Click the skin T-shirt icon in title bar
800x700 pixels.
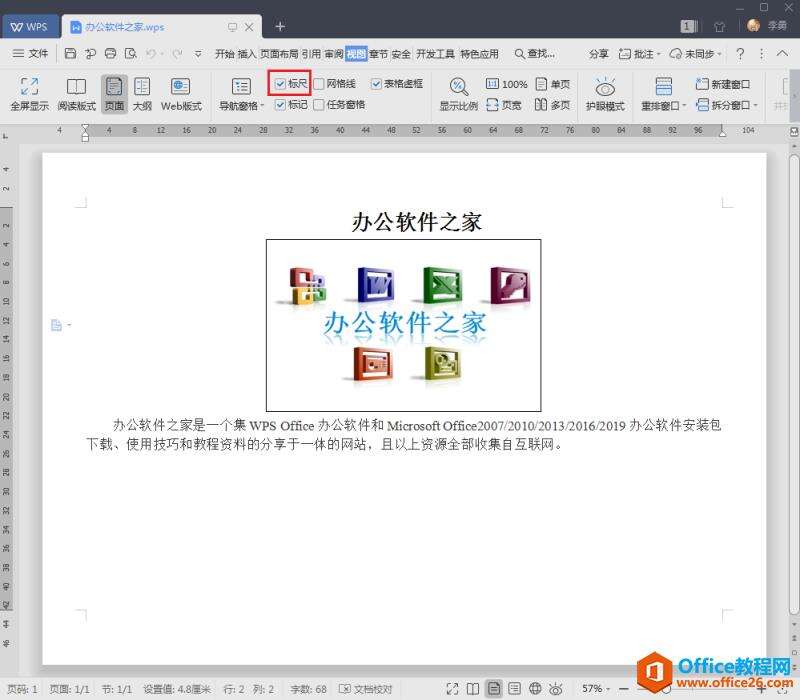pyautogui.click(x=719, y=27)
